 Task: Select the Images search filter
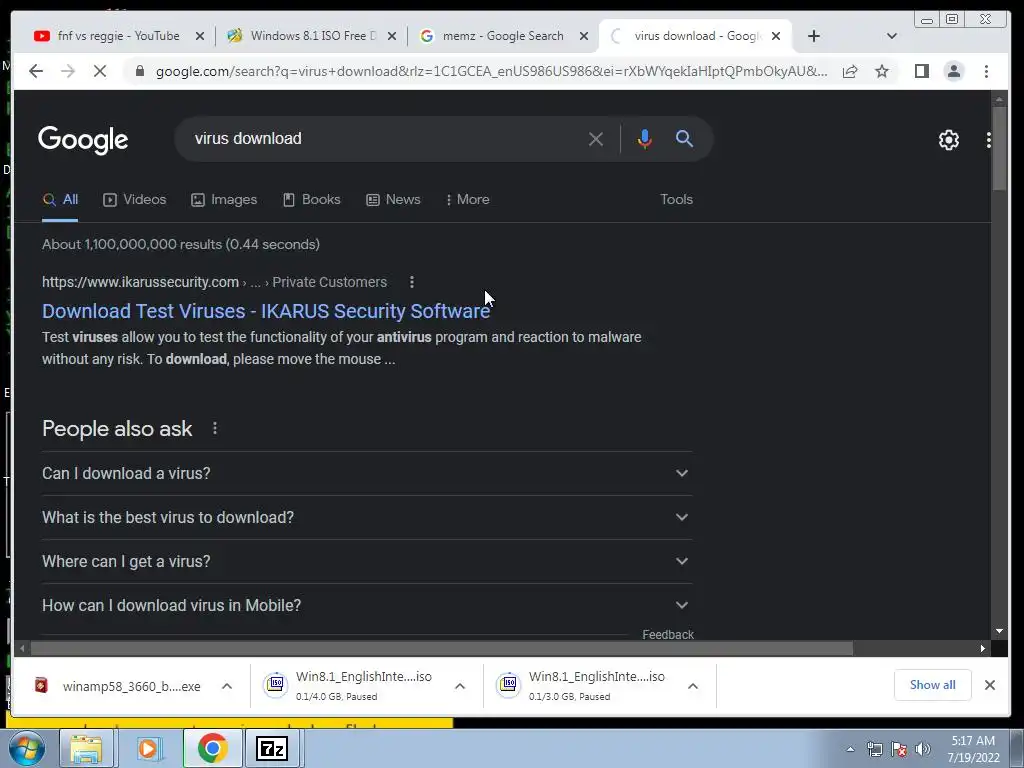pyautogui.click(x=224, y=200)
